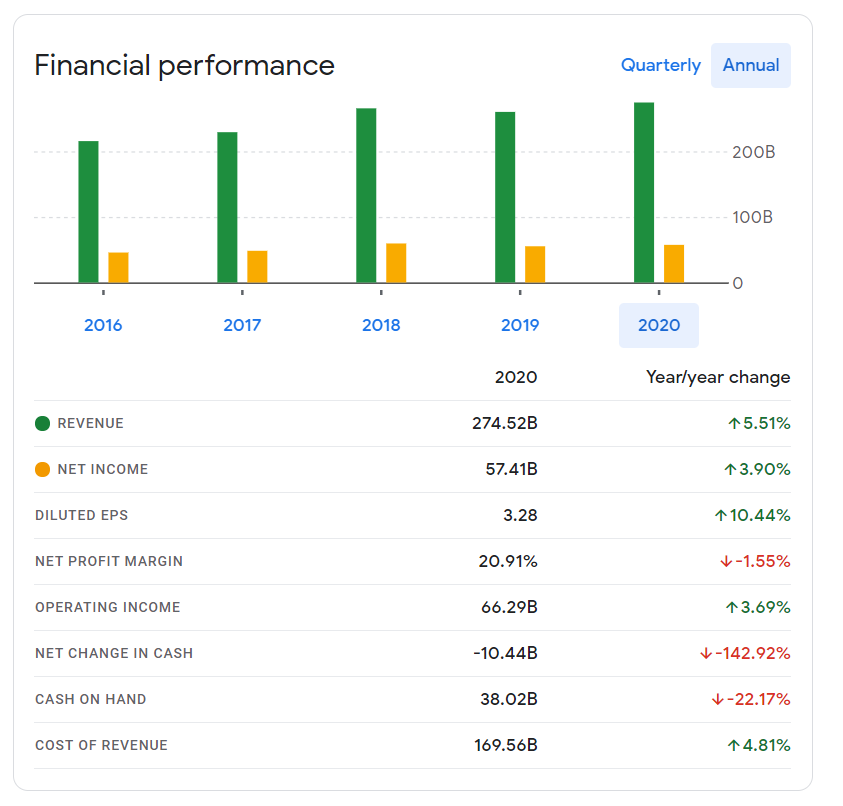Click the NET PROFIT MARGIN label
This screenshot has width=843, height=806.
(x=109, y=561)
